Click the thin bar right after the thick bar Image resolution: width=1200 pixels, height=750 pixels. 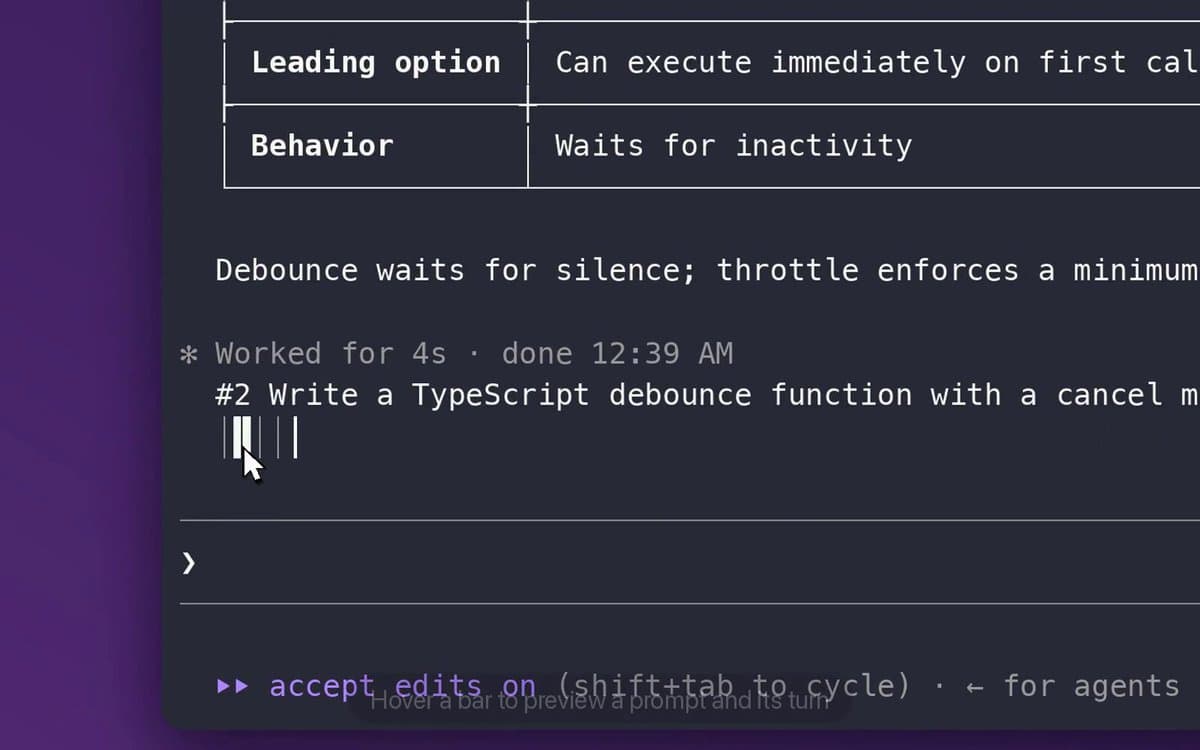pyautogui.click(x=260, y=437)
